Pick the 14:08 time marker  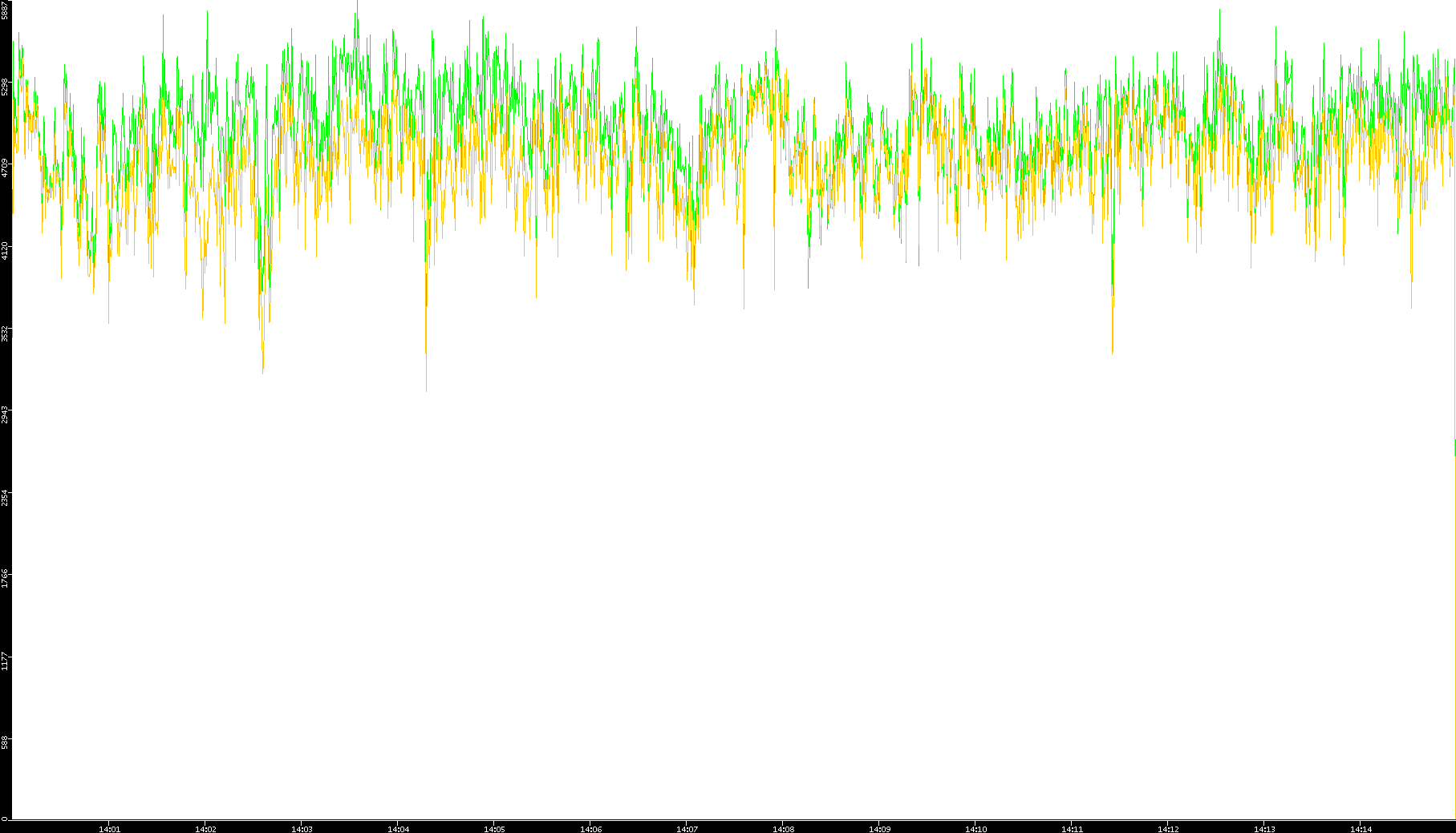(783, 828)
